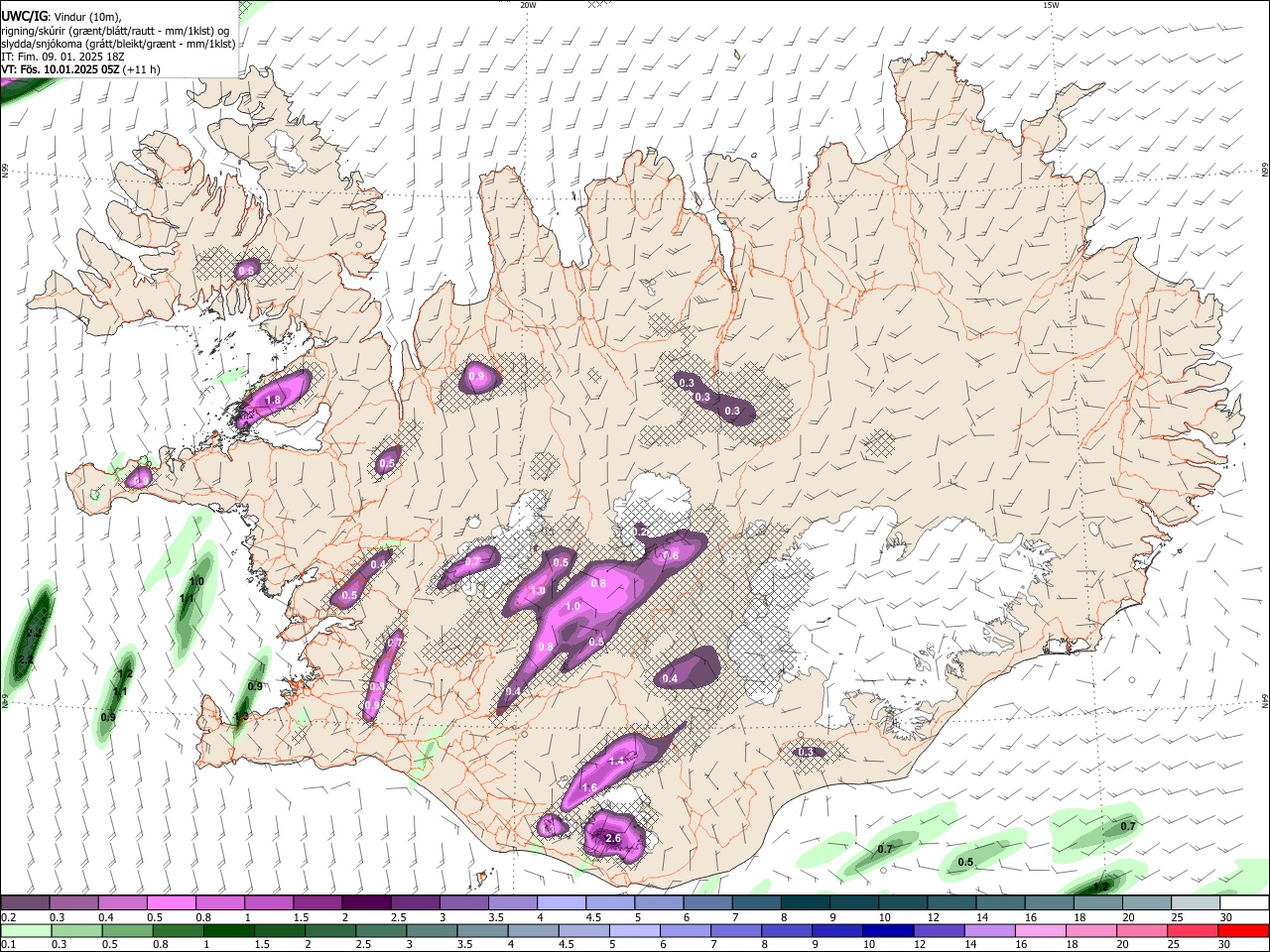The height and width of the screenshot is (952, 1270).
Task: Click the 1.6 snowfall value on the map
Action: [x=589, y=787]
